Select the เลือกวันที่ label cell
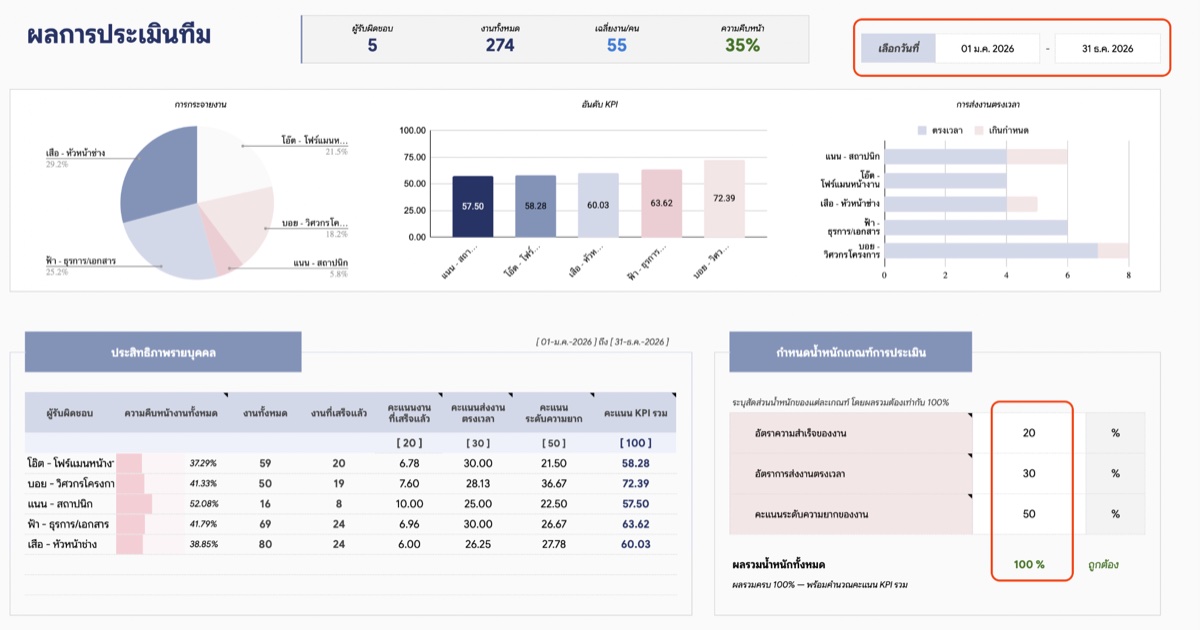The width and height of the screenshot is (1200, 630). pyautogui.click(x=898, y=48)
